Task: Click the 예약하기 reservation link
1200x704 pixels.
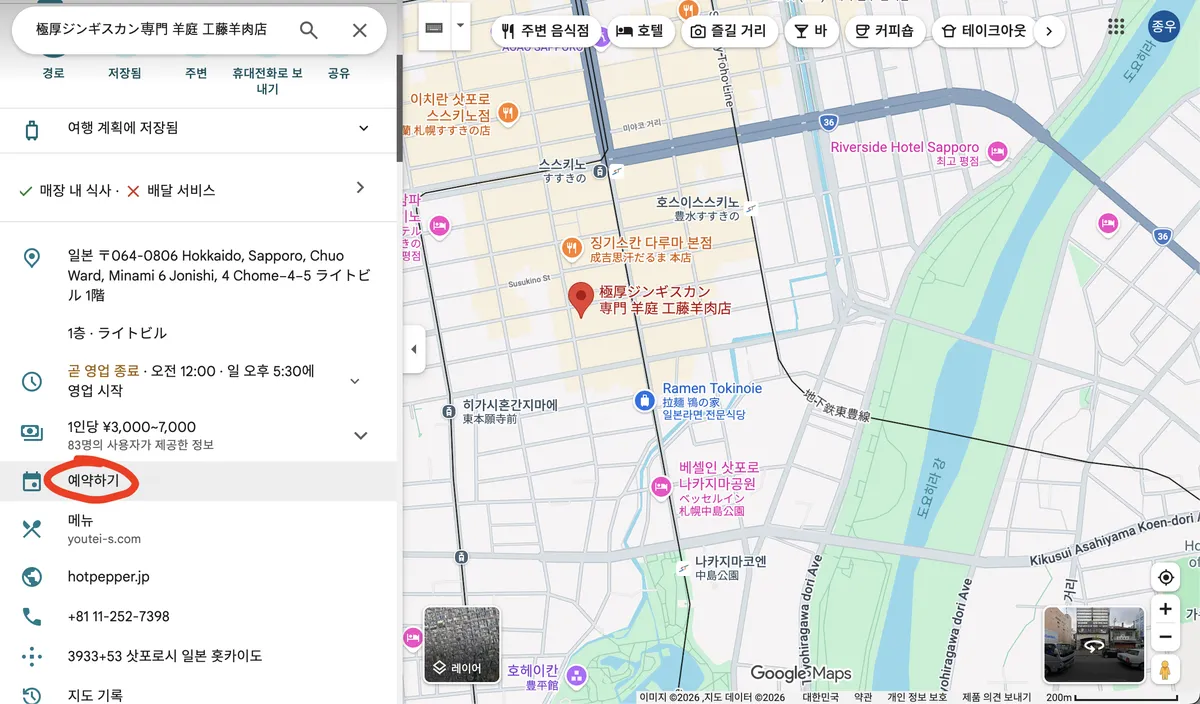Action: [93, 481]
